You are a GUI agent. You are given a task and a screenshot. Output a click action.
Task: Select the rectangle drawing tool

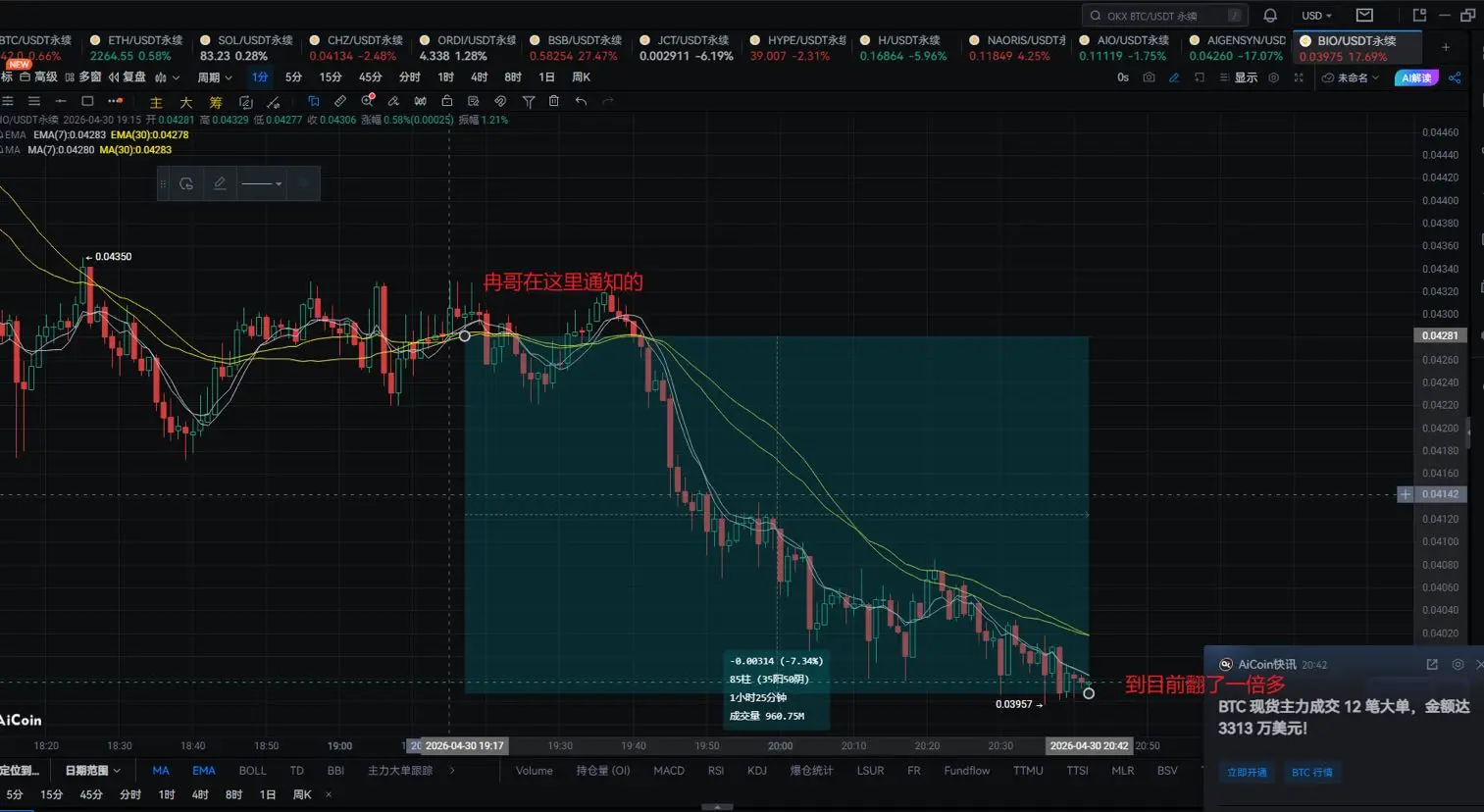[x=87, y=101]
